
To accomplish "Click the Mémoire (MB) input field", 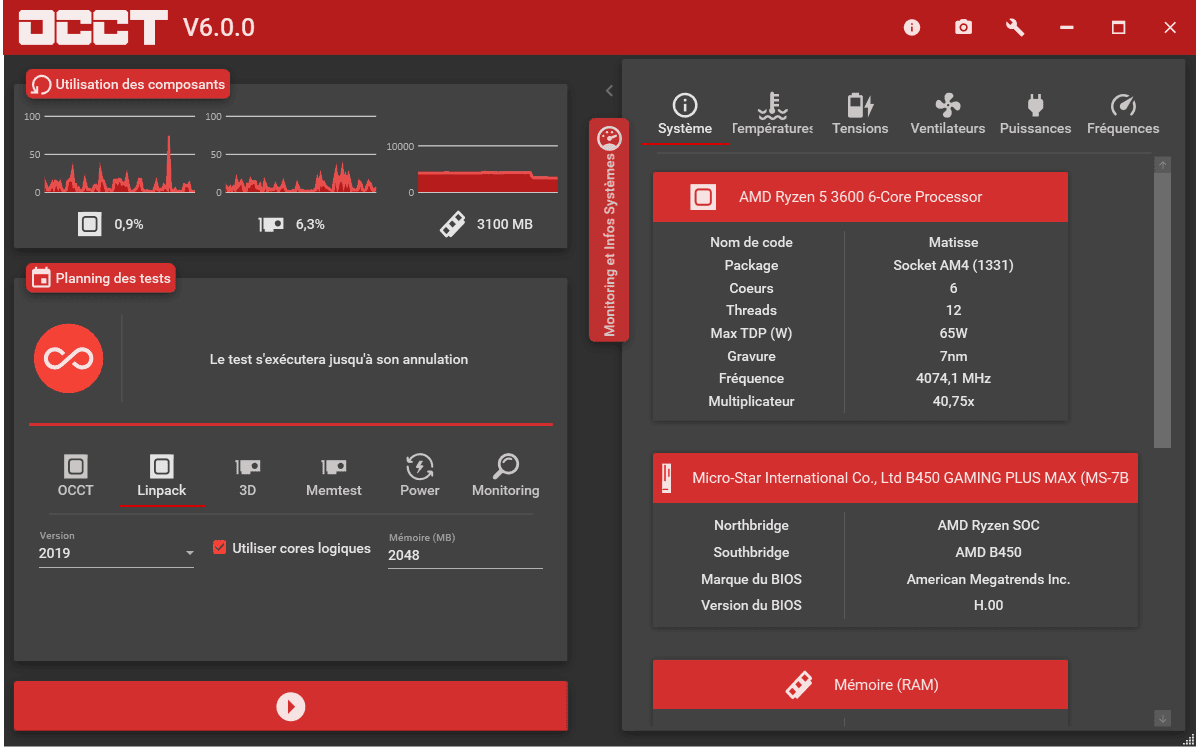I will click(465, 555).
